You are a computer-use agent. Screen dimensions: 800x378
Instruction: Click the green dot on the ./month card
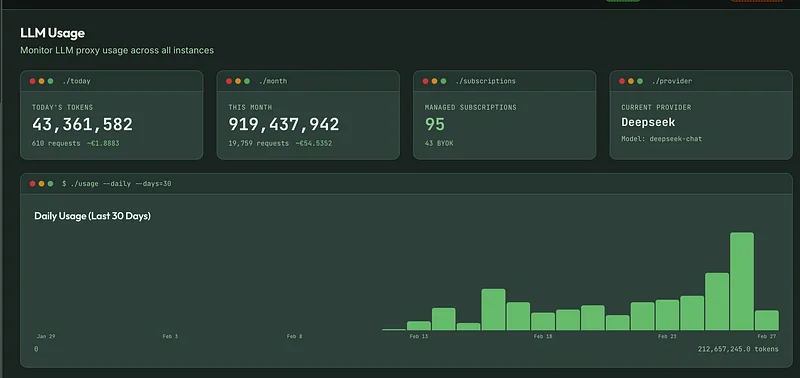tap(247, 81)
